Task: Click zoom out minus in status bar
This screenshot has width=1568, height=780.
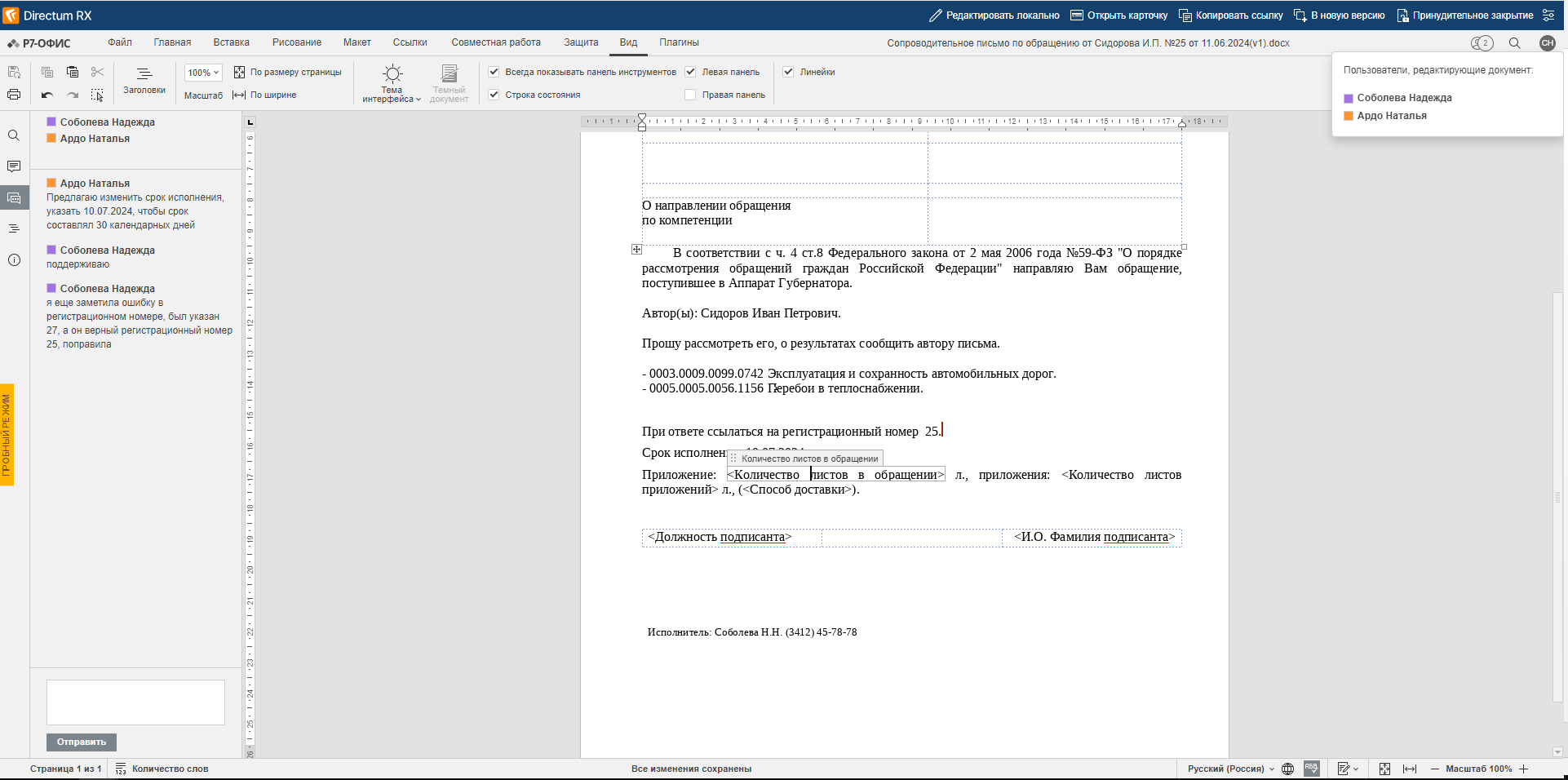Action: pos(1435,769)
